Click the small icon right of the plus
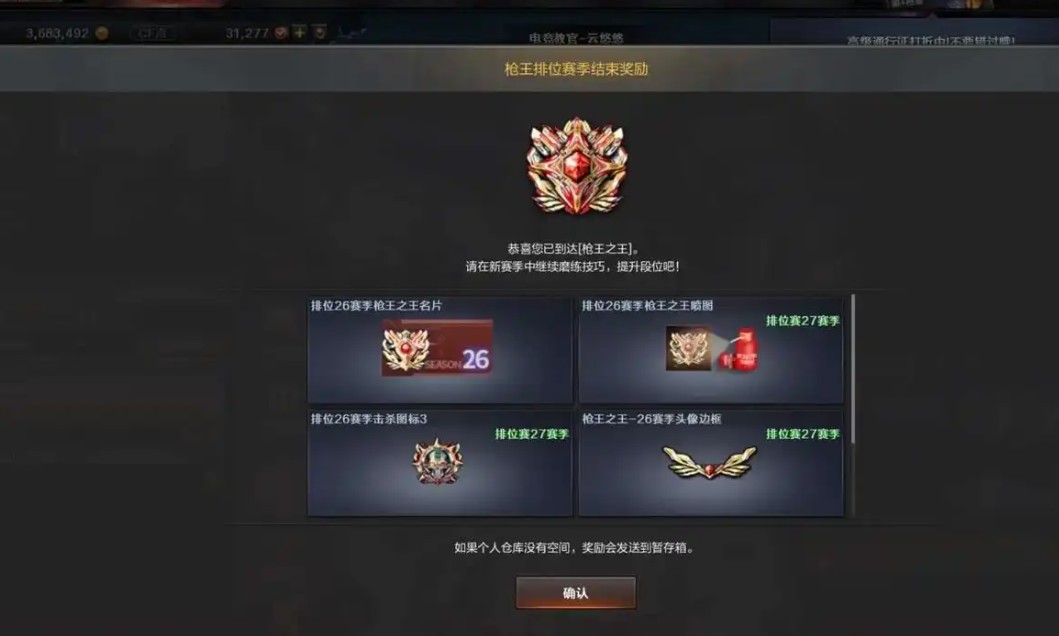 [320, 32]
